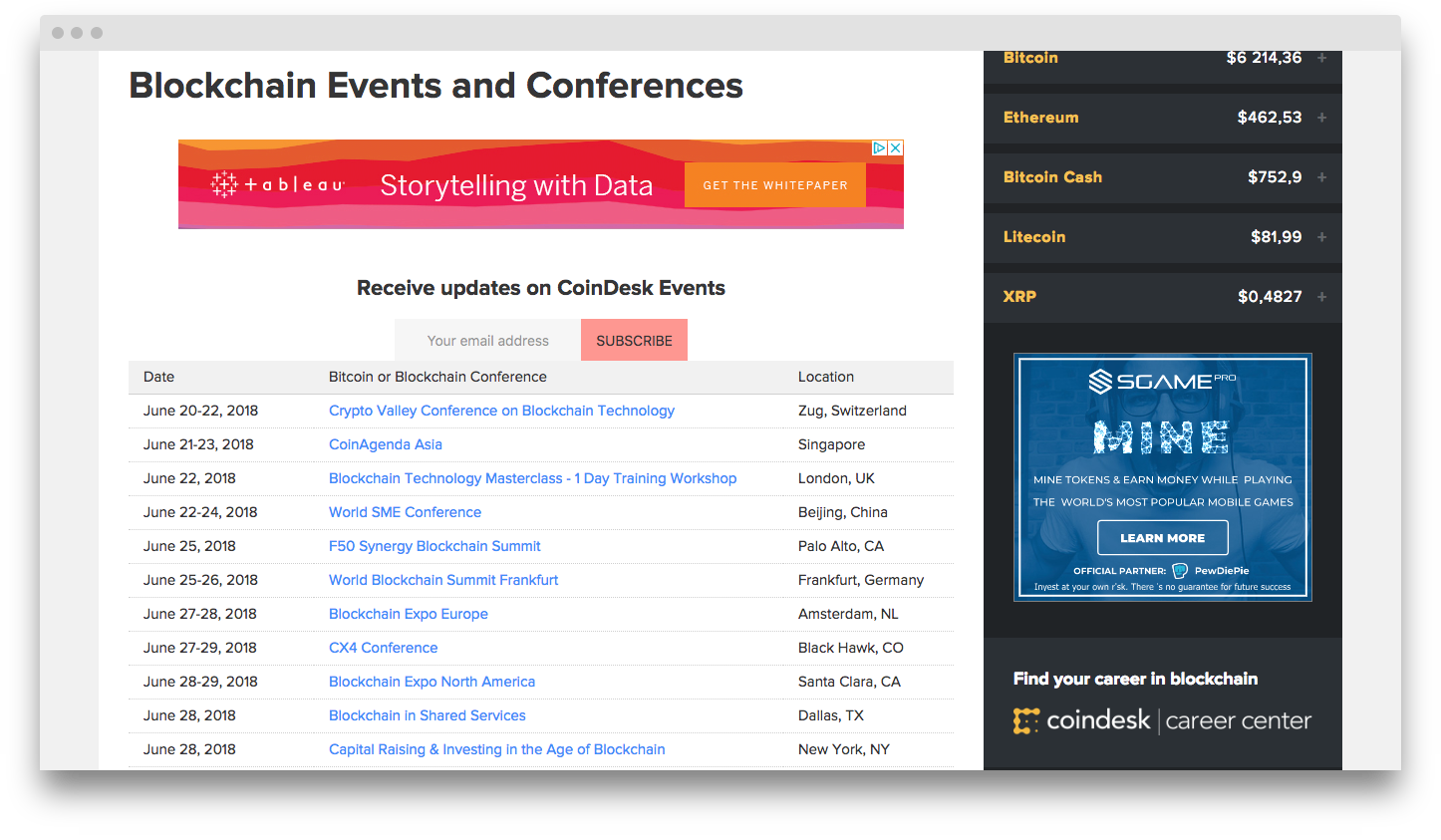Open the Blockchain Expo Europe link
This screenshot has width=1441, height=840.
[409, 614]
